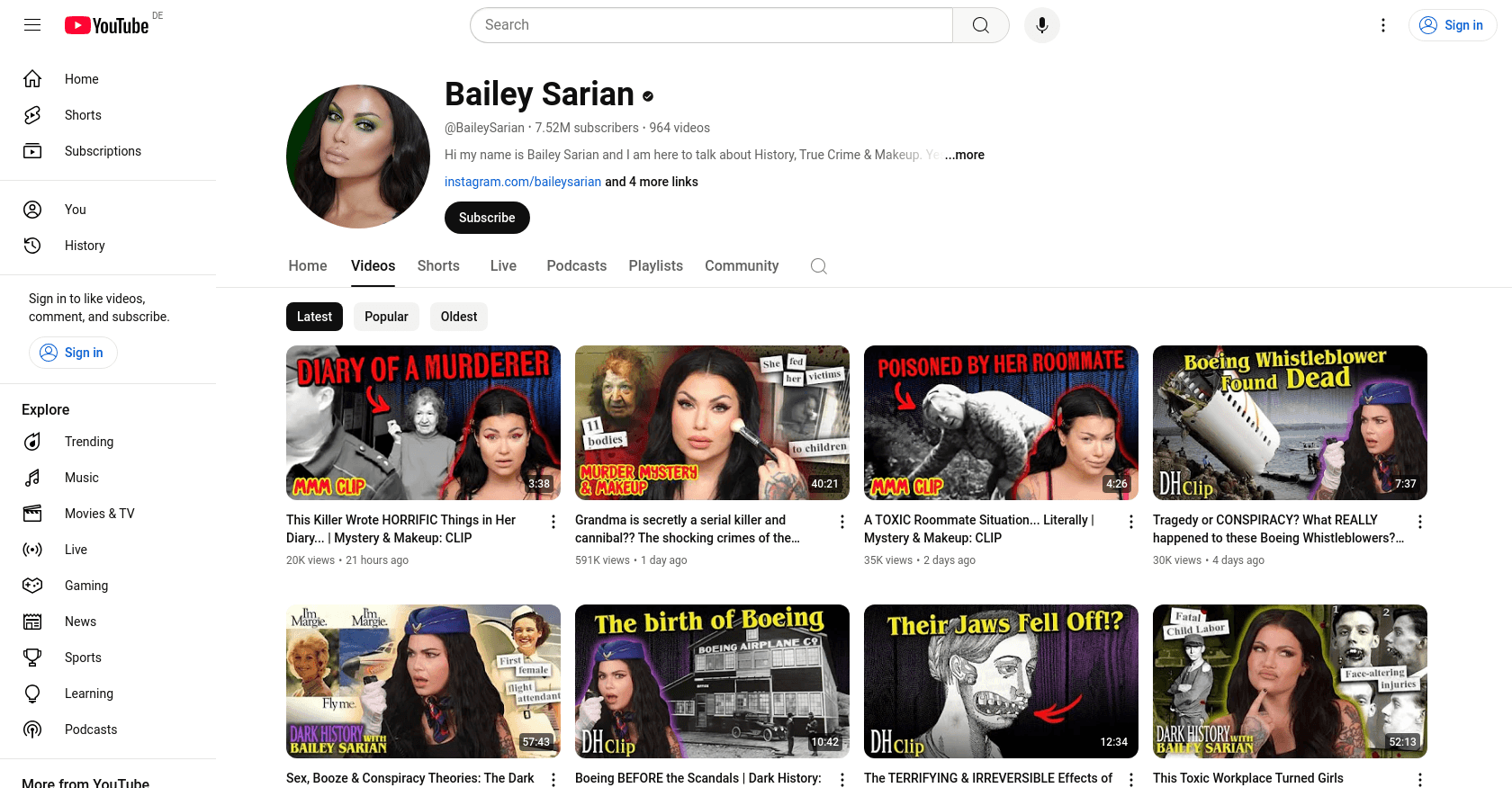Open options for Boeing Whistleblowers video

[1419, 522]
